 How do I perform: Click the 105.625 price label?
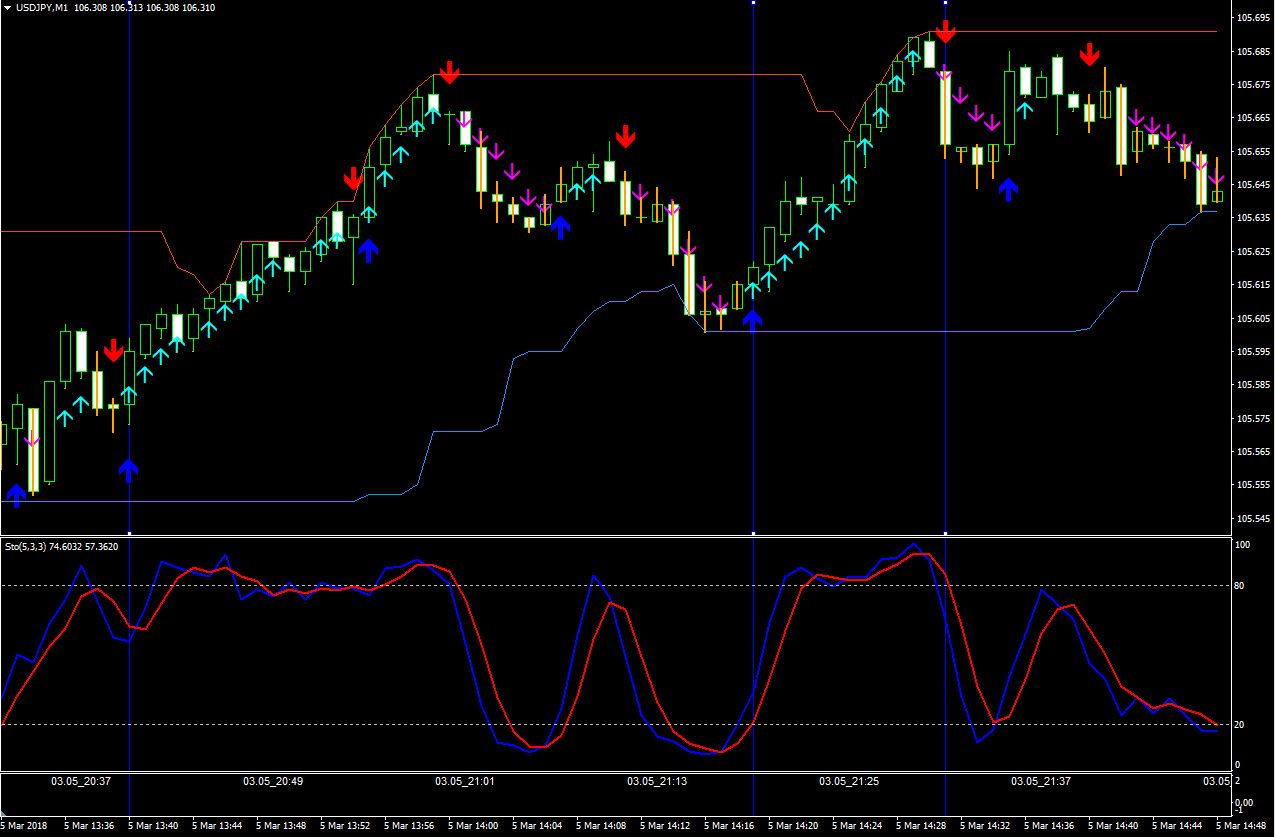1254,251
